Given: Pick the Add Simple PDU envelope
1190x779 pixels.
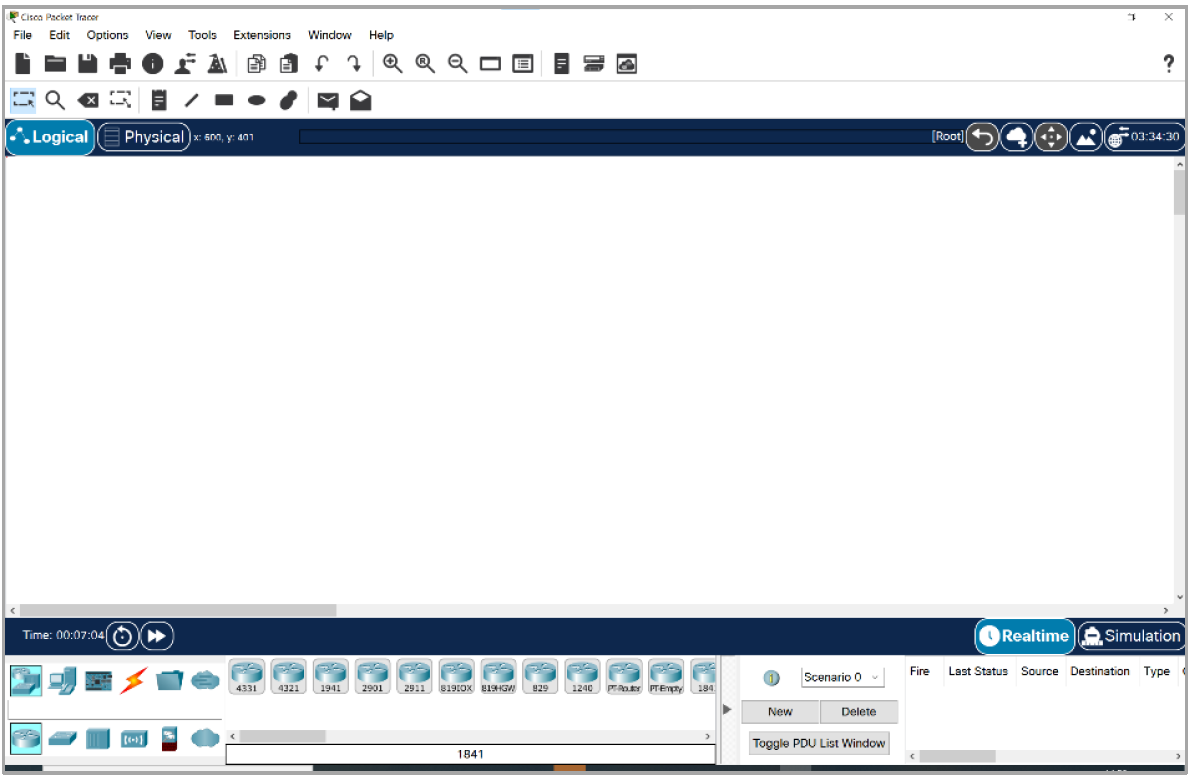Looking at the screenshot, I should pos(327,99).
